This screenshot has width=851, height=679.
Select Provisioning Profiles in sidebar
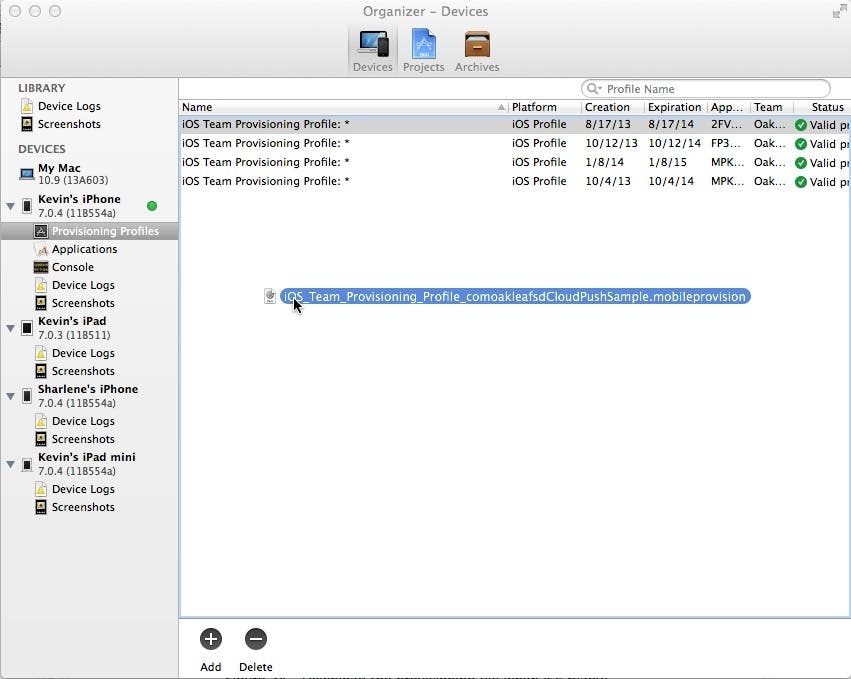coord(104,231)
